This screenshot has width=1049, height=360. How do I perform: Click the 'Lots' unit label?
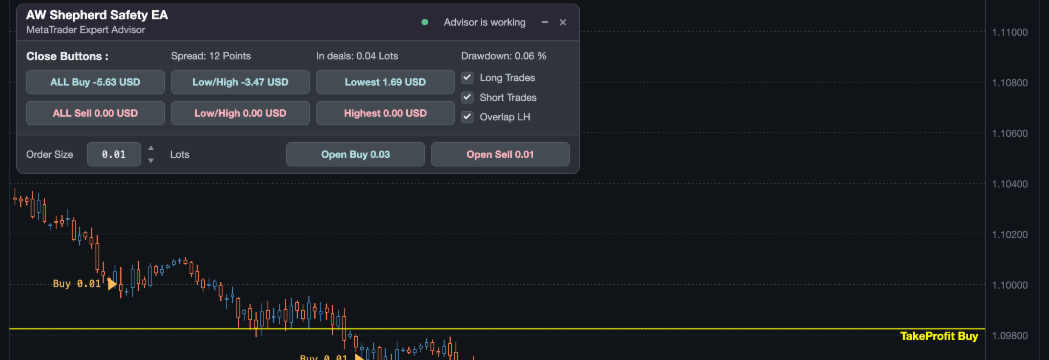point(179,155)
